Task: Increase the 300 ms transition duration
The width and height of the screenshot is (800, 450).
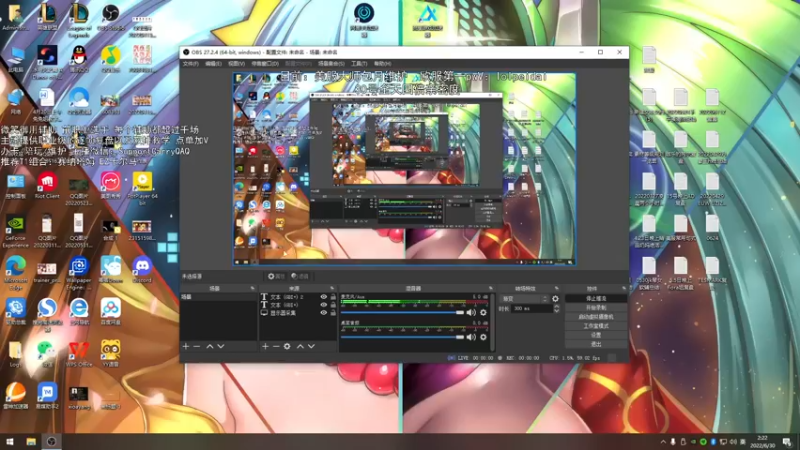Action: click(556, 307)
